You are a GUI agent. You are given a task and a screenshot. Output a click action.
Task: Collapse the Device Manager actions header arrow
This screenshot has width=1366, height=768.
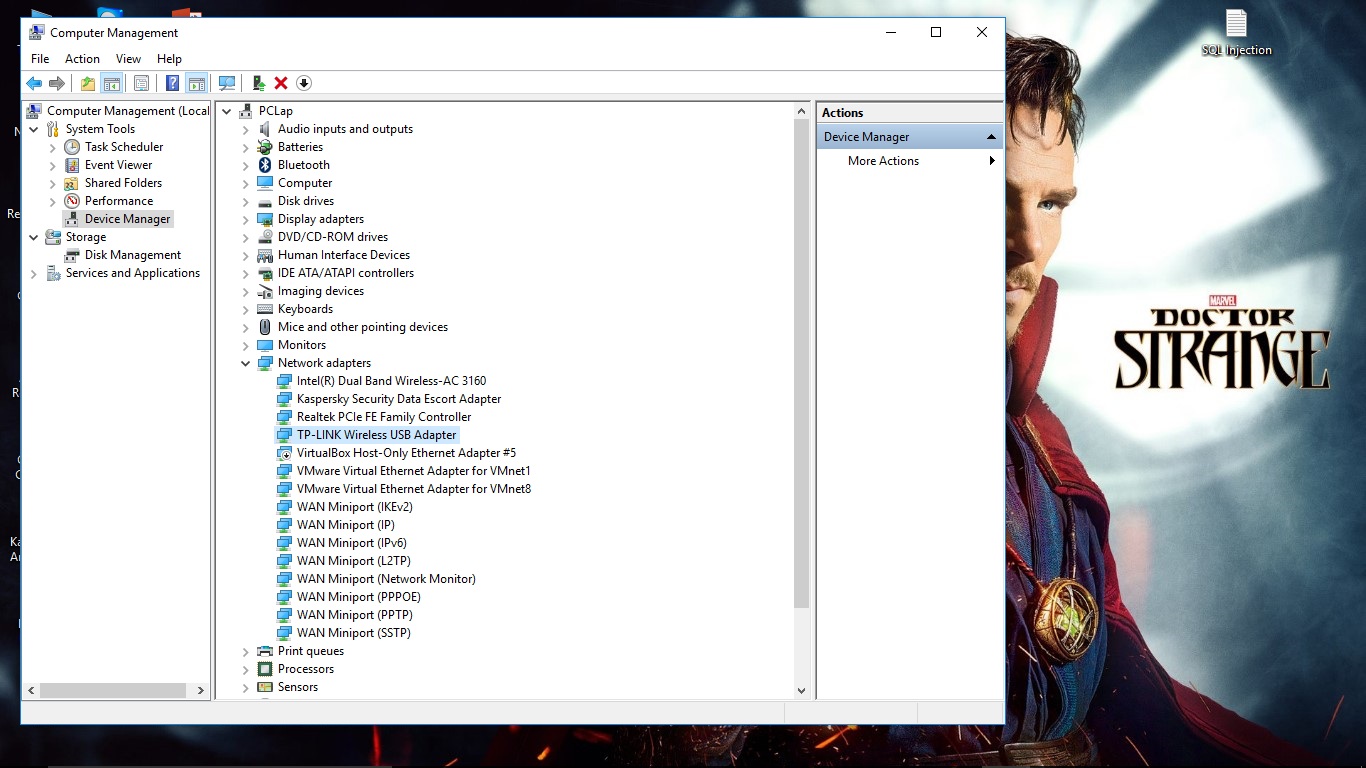(991, 137)
